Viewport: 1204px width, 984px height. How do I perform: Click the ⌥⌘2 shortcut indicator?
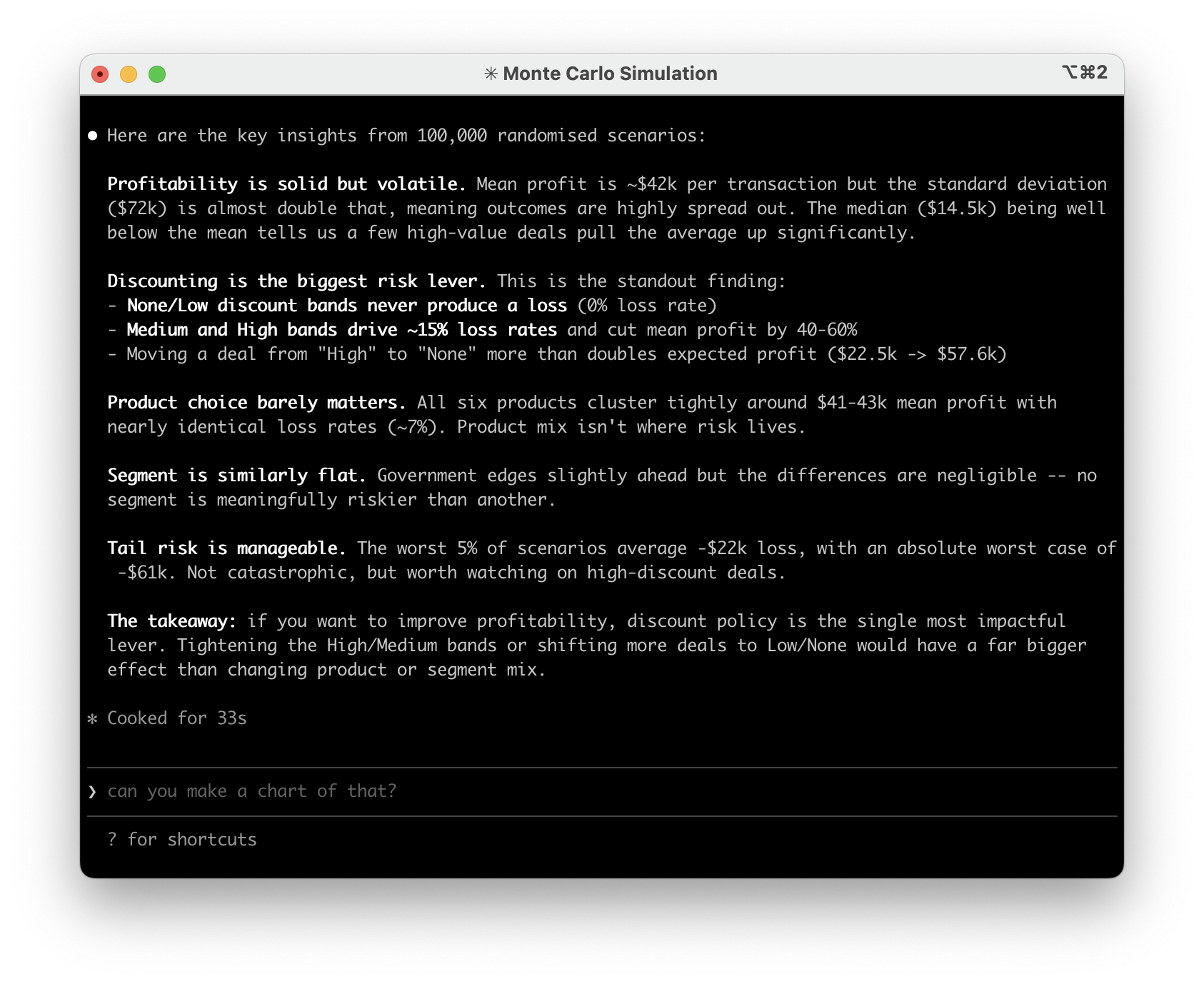[1086, 73]
